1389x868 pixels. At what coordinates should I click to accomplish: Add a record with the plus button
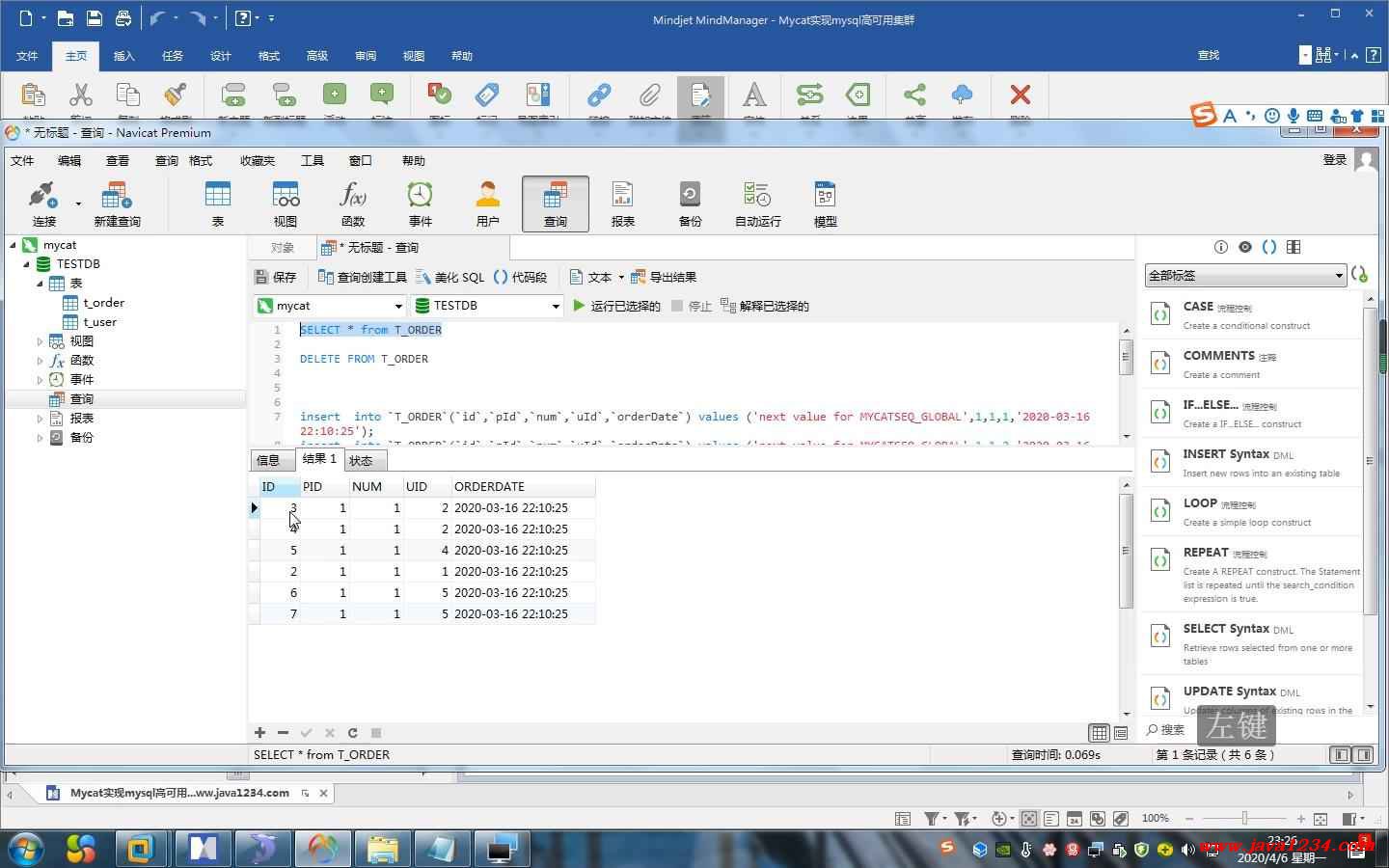tap(259, 733)
